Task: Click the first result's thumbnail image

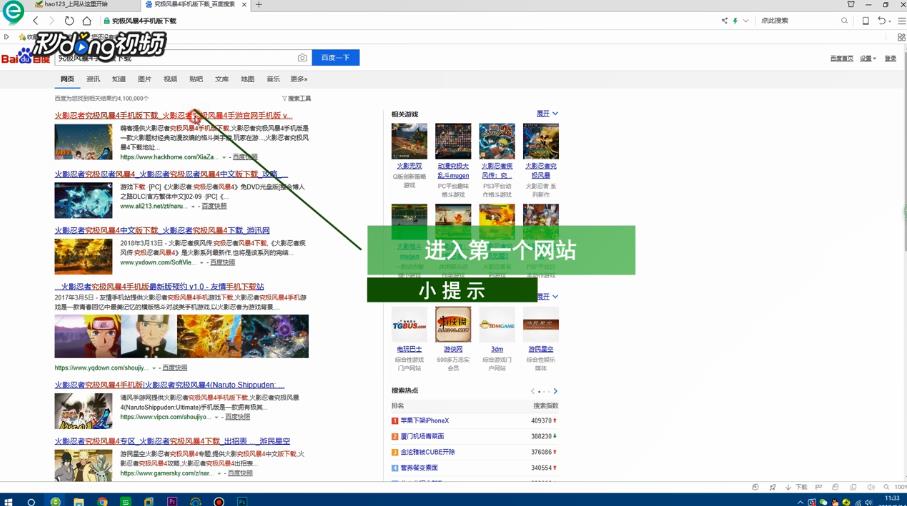Action: point(83,142)
